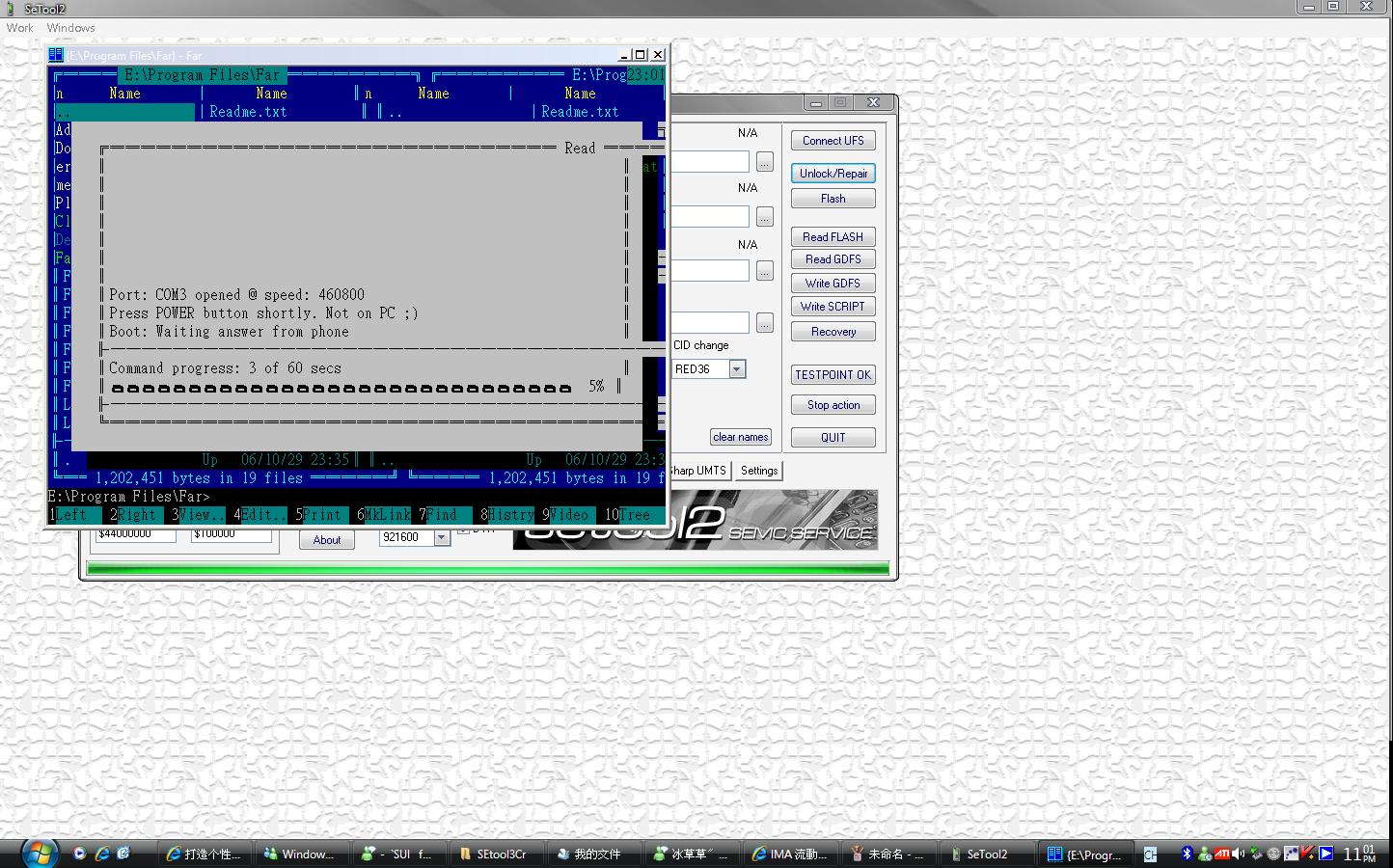Viewport: 1393px width, 868px height.
Task: Open the Work menu
Action: 19,28
